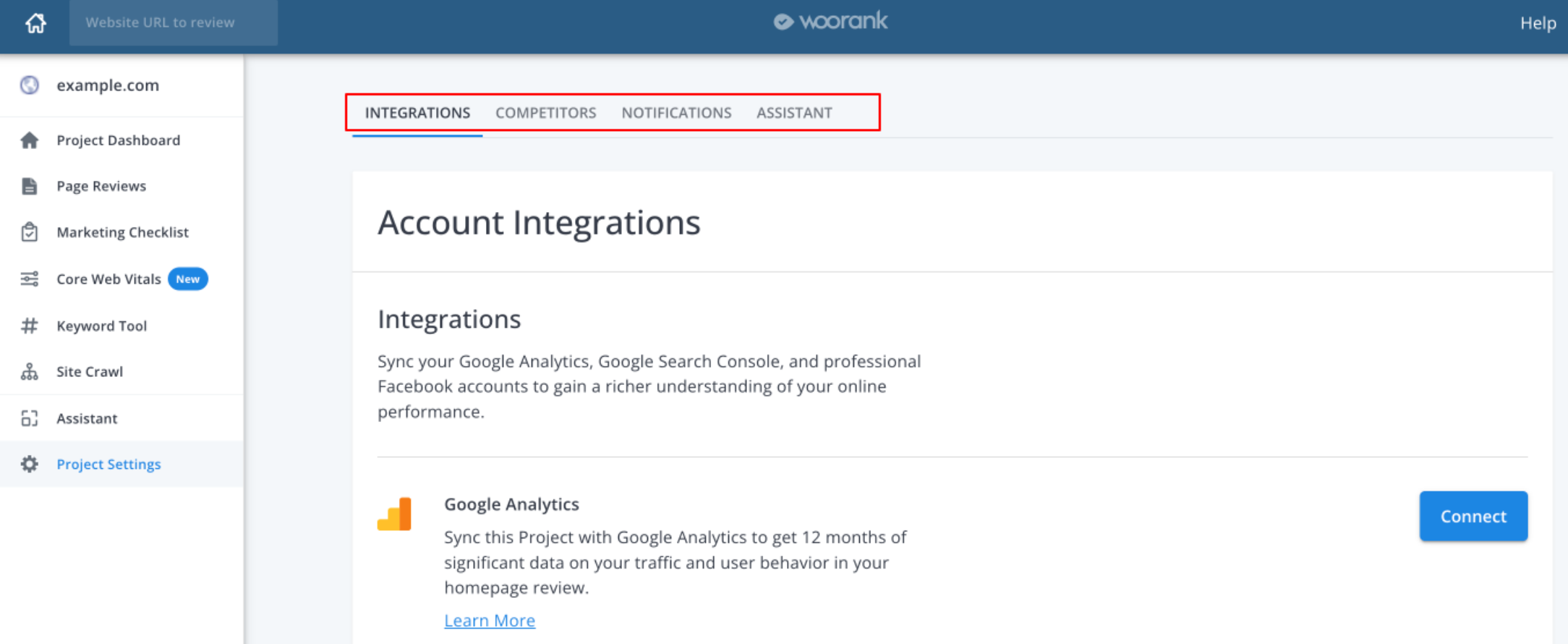1568x644 pixels.
Task: Select the example.com project name
Action: coord(108,85)
